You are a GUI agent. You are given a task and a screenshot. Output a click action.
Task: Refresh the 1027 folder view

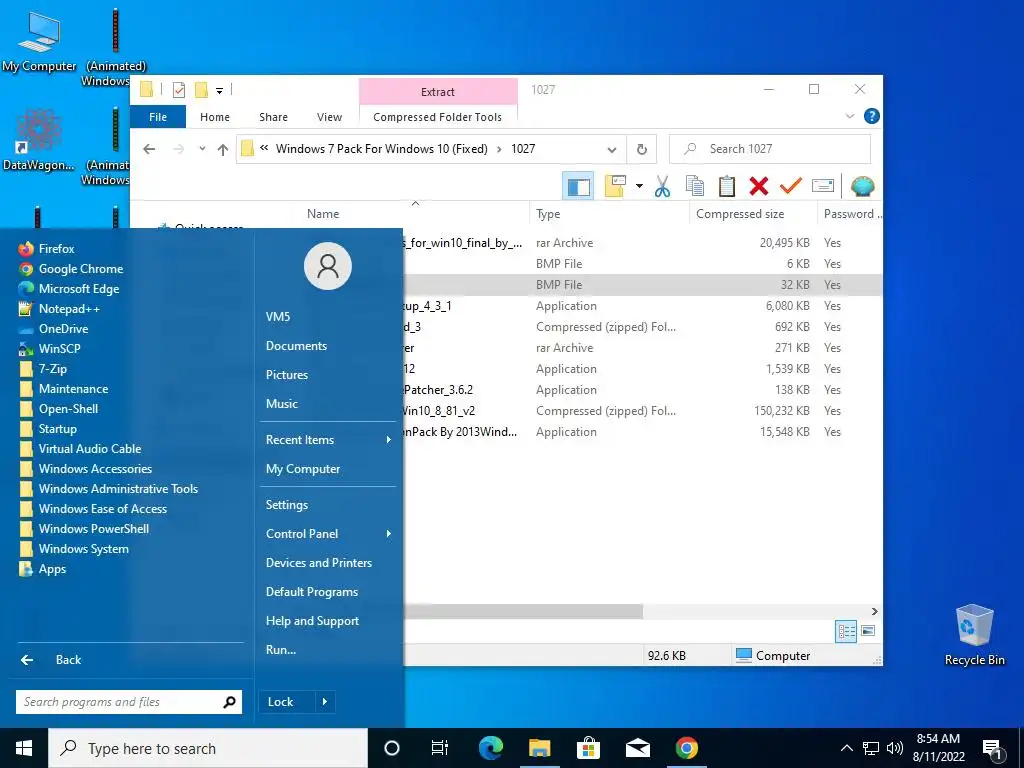[x=642, y=149]
